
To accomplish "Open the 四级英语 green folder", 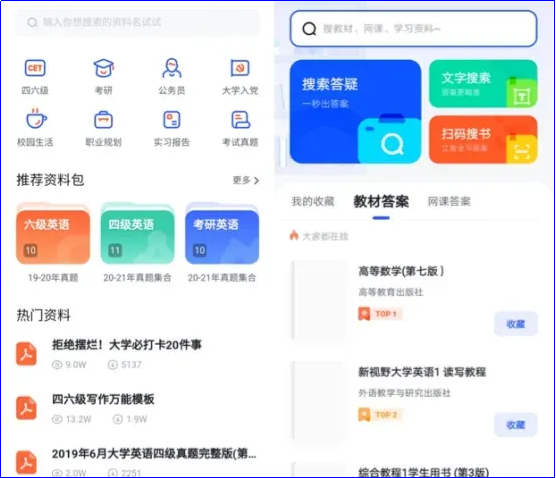I will click(138, 234).
